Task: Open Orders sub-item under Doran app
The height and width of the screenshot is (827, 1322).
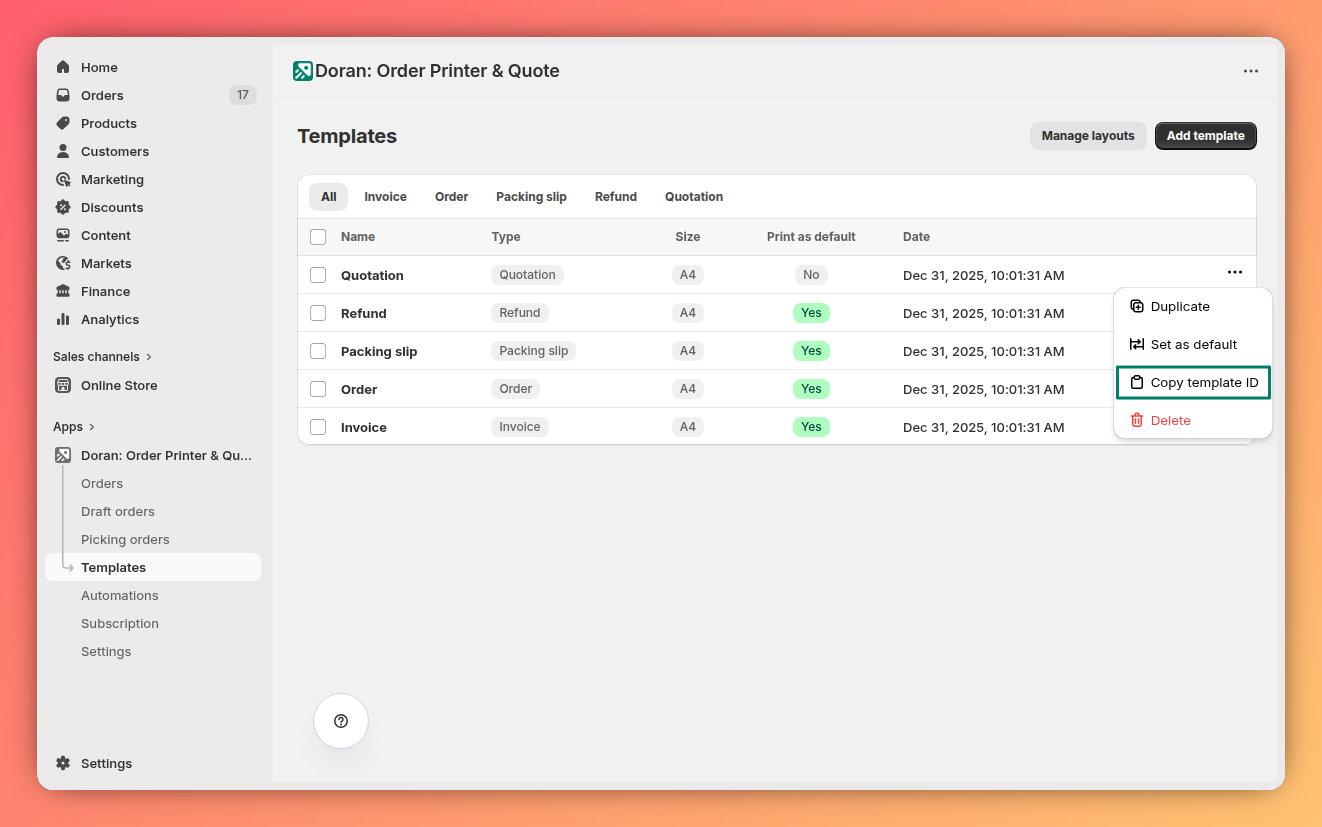Action: [102, 483]
